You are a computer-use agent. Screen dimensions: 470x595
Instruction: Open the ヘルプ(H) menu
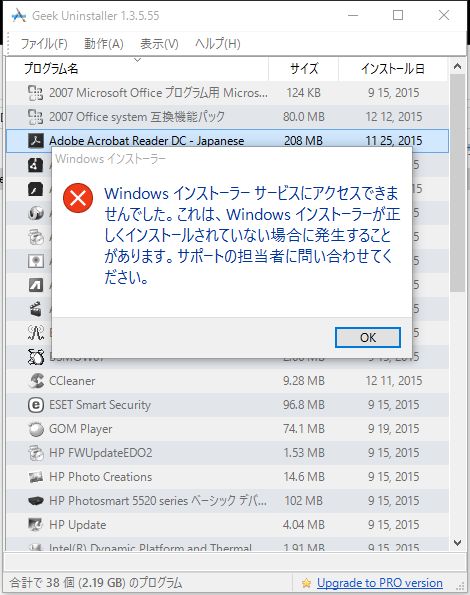click(218, 44)
